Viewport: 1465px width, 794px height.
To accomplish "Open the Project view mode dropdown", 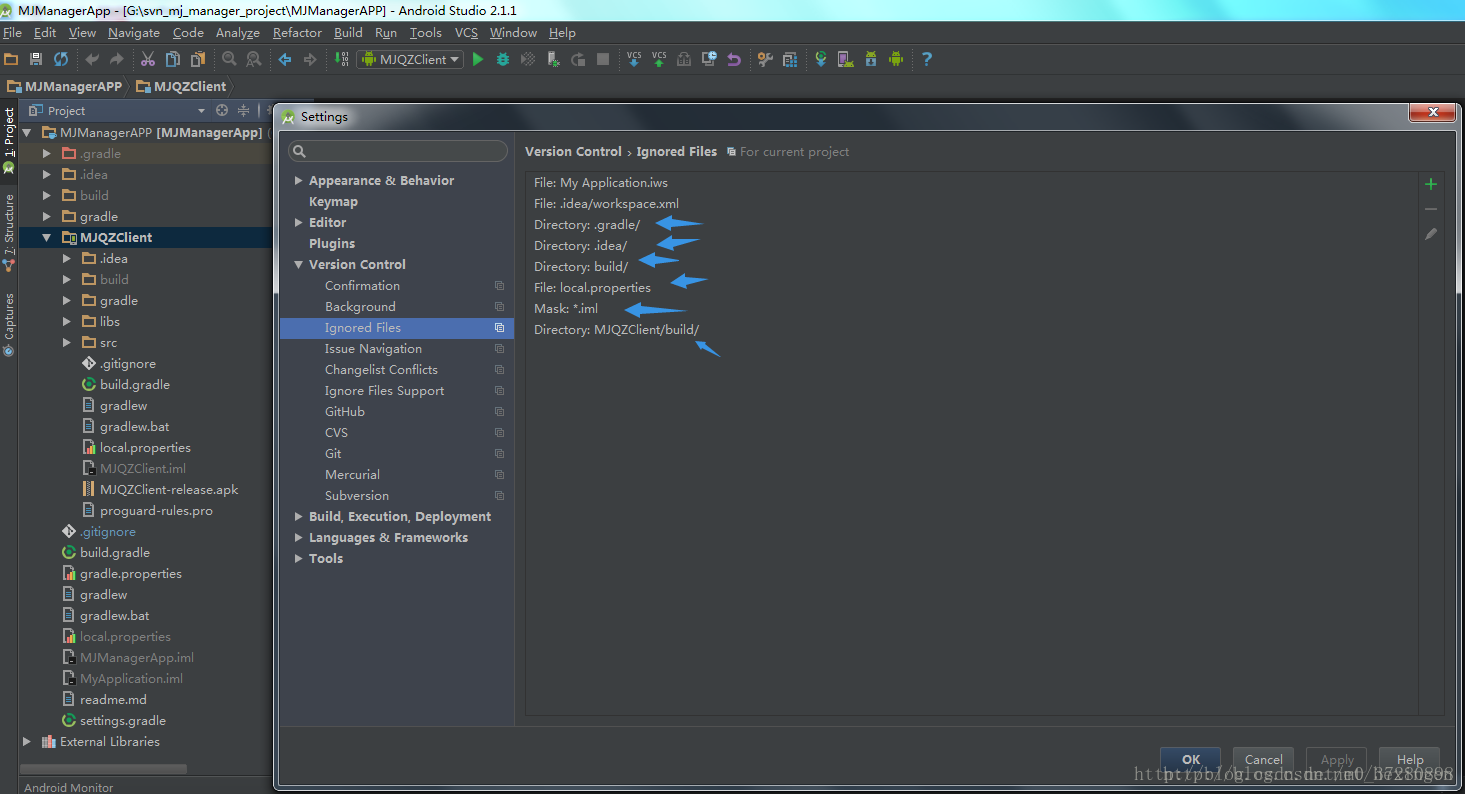I will [201, 111].
